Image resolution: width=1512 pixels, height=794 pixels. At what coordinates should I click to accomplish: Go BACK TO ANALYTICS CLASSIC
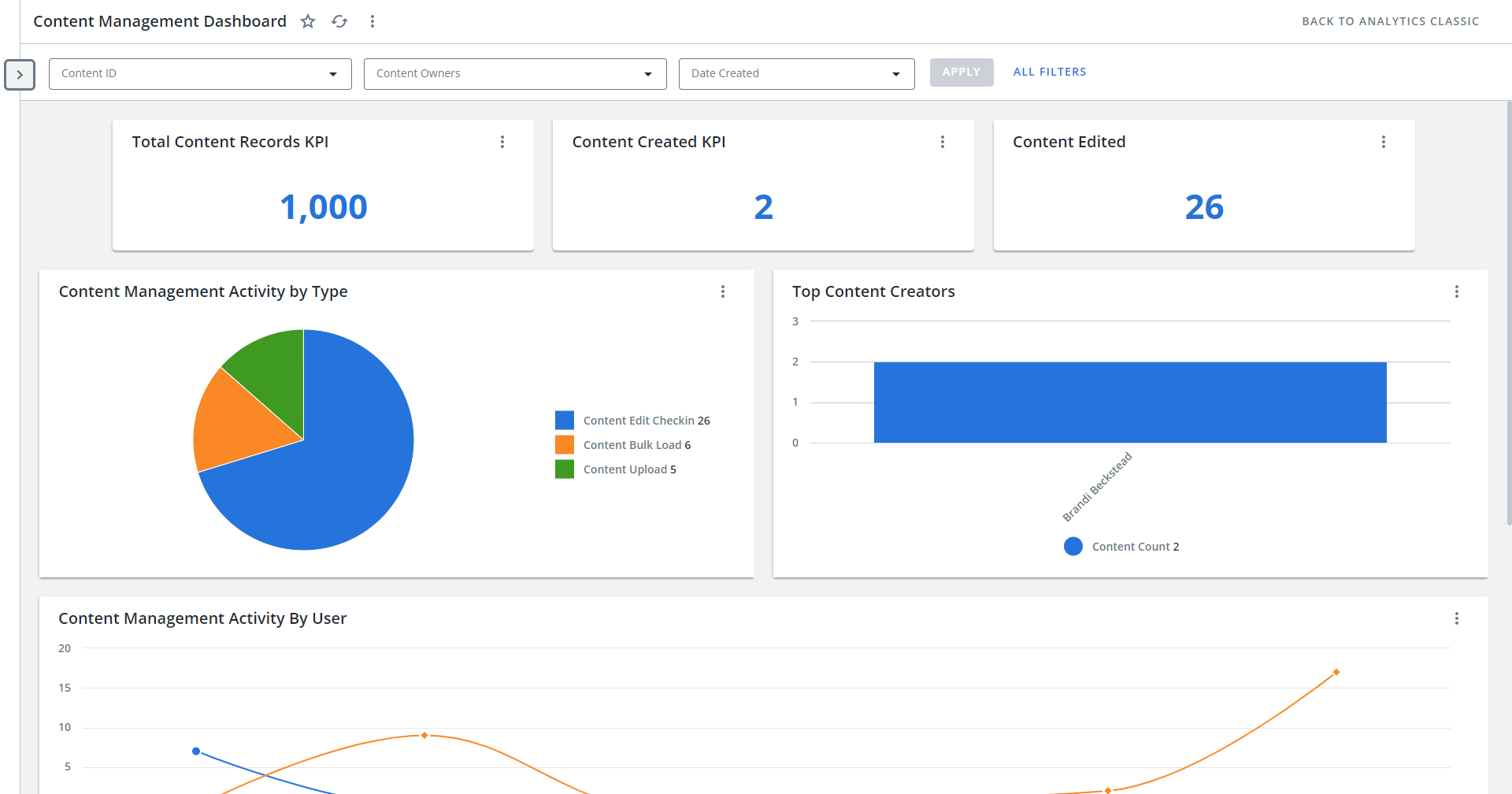pyautogui.click(x=1391, y=21)
